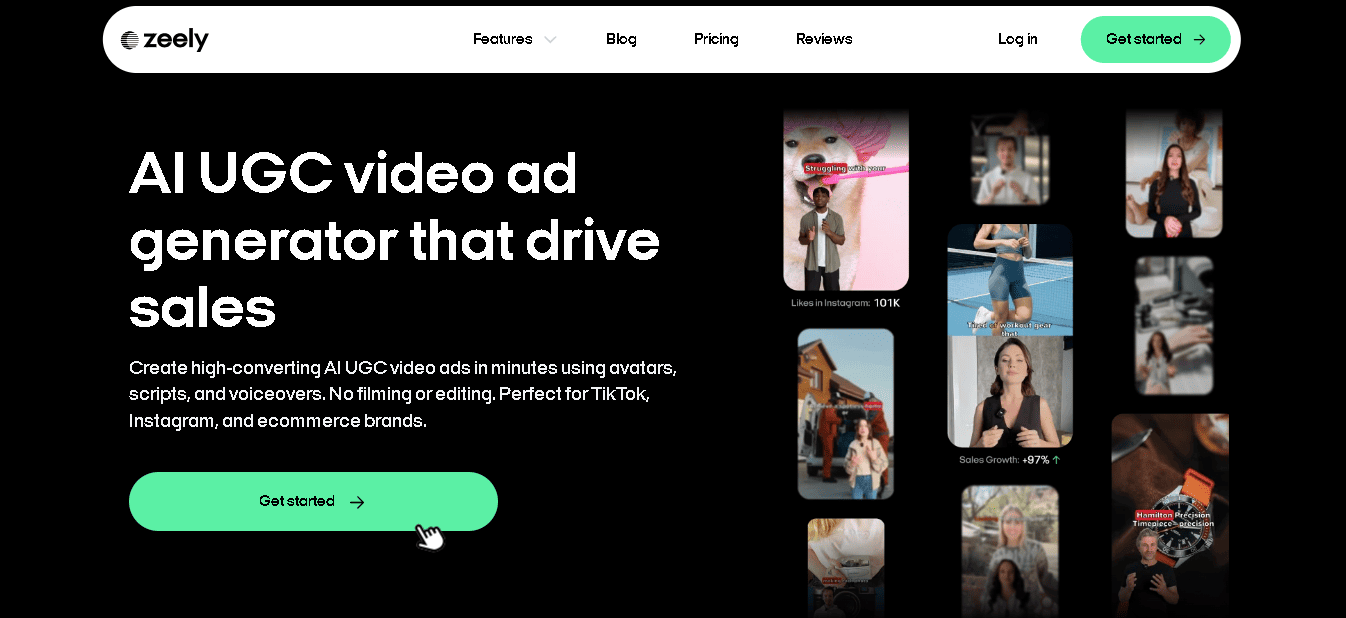The height and width of the screenshot is (618, 1346).
Task: Expand the Features dropdown chevron
Action: point(549,39)
